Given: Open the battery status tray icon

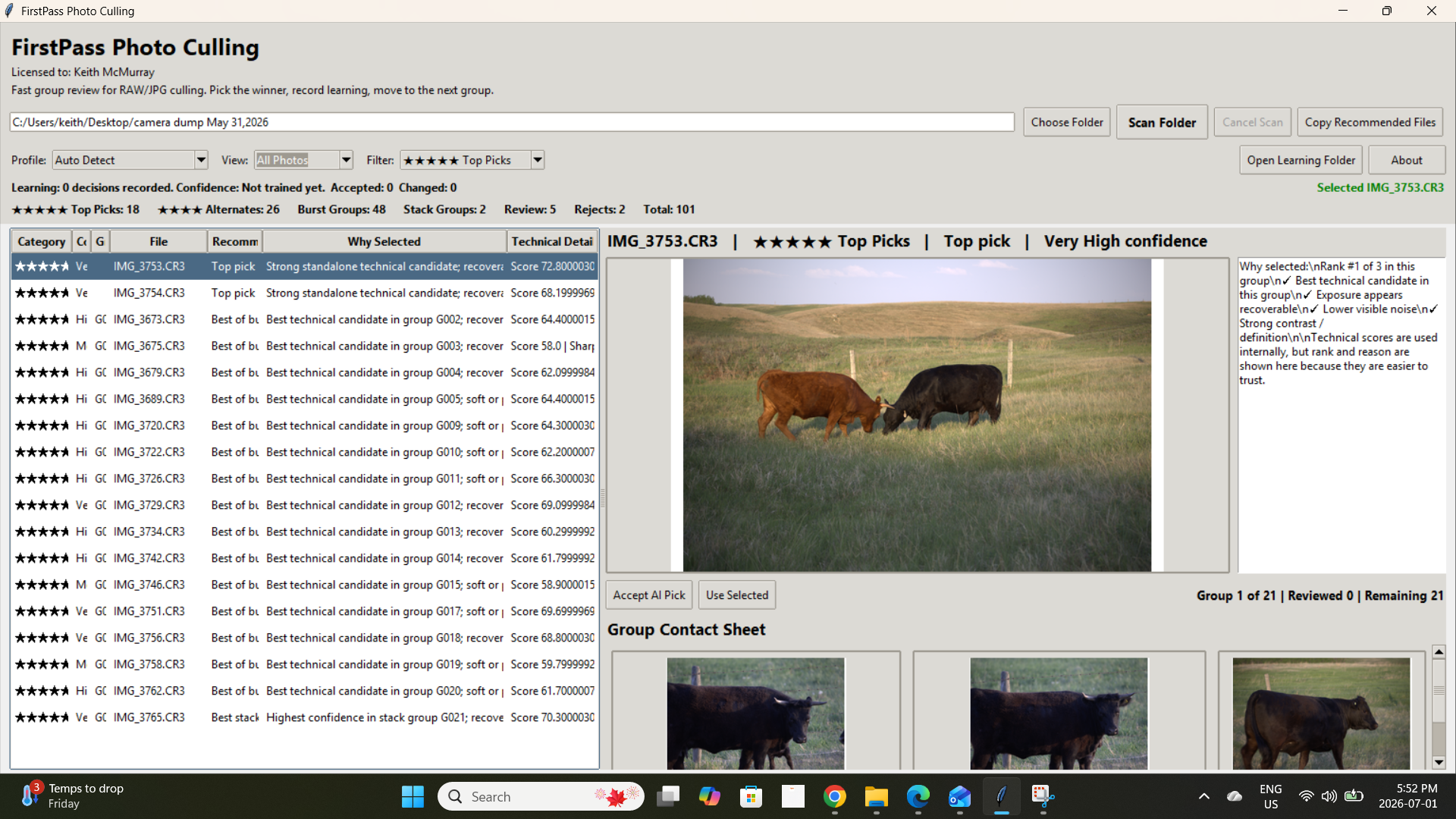Looking at the screenshot, I should click(1354, 796).
